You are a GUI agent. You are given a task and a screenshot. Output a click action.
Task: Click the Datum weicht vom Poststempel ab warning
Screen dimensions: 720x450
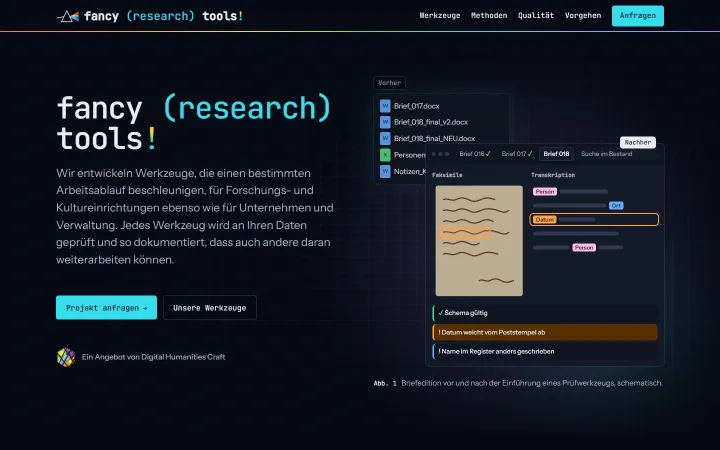[545, 332]
